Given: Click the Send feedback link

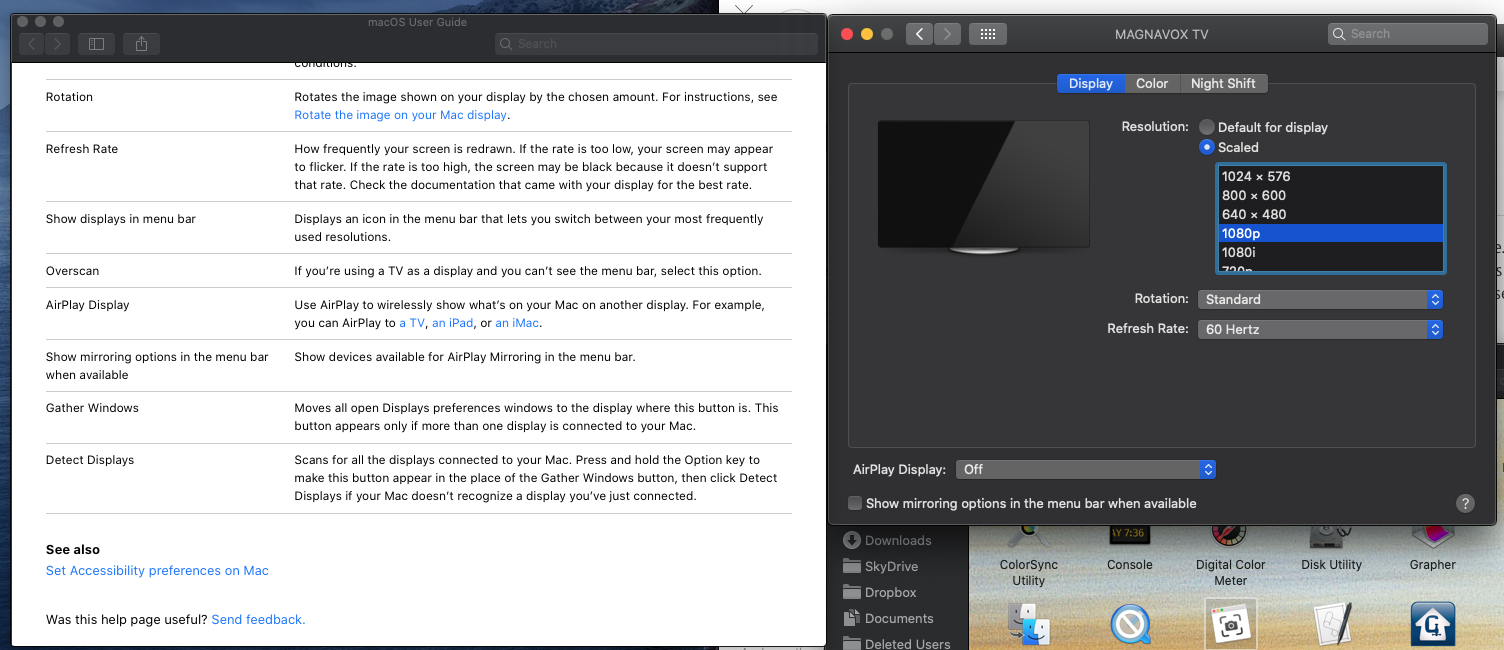Looking at the screenshot, I should tap(257, 619).
